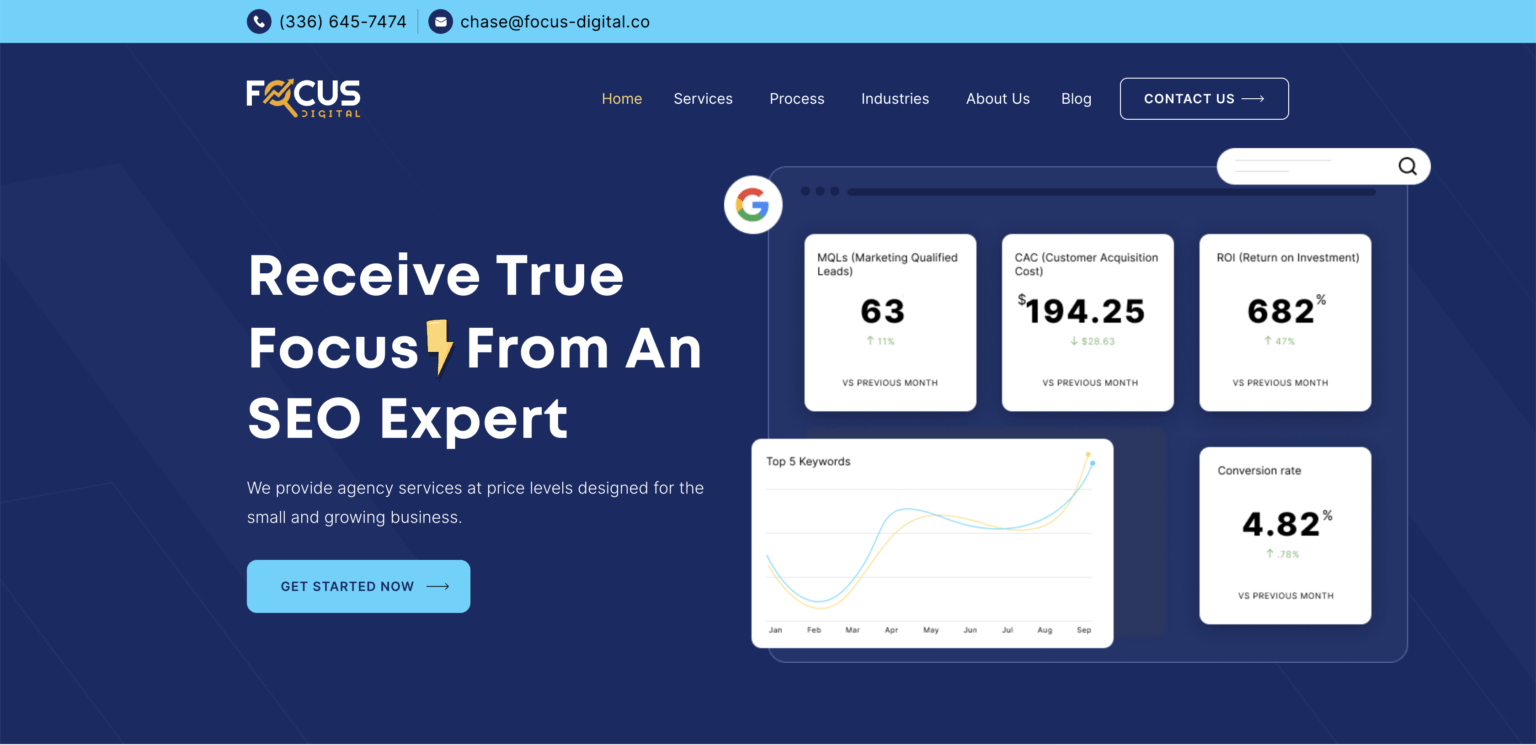Navigate to About Us

997,99
